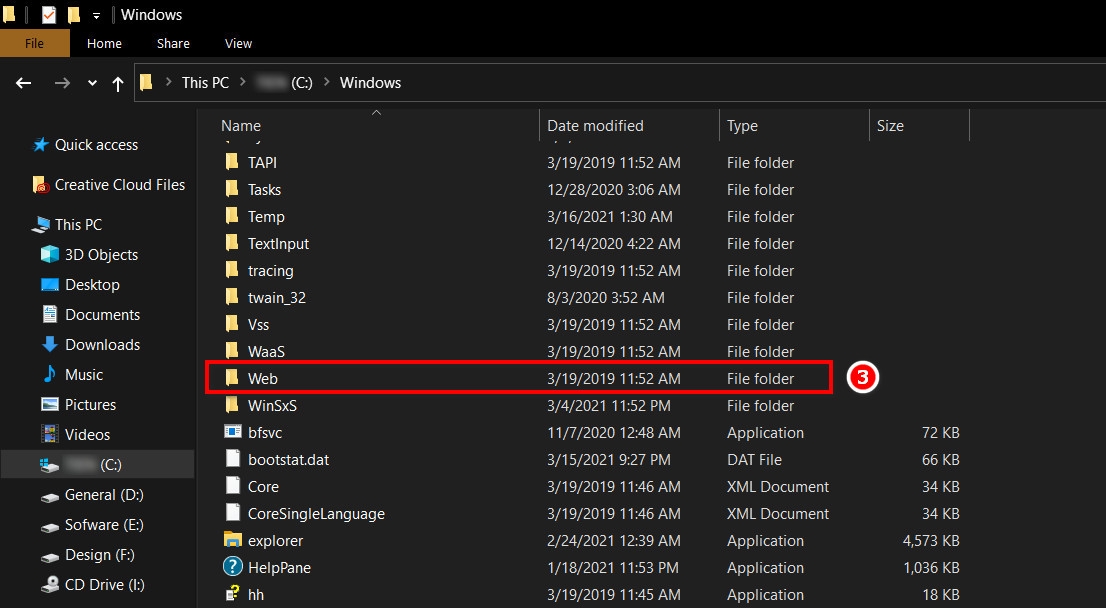
Task: Select the HelpPane question mark icon
Action: pyautogui.click(x=233, y=566)
